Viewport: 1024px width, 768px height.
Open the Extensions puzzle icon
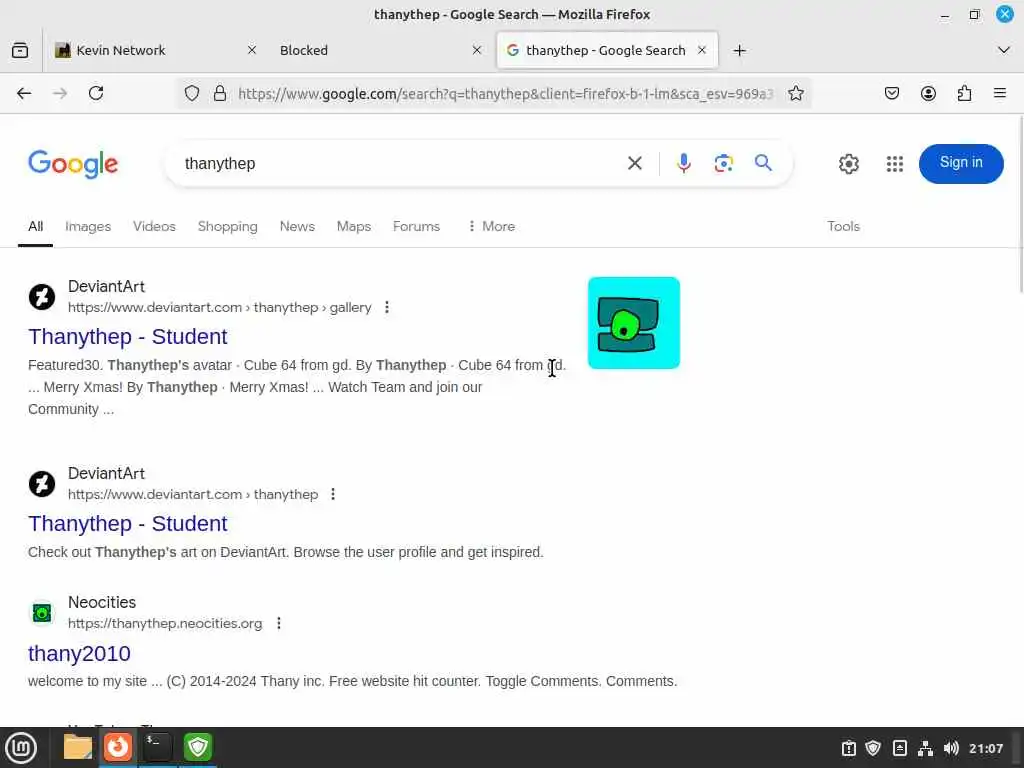point(964,93)
